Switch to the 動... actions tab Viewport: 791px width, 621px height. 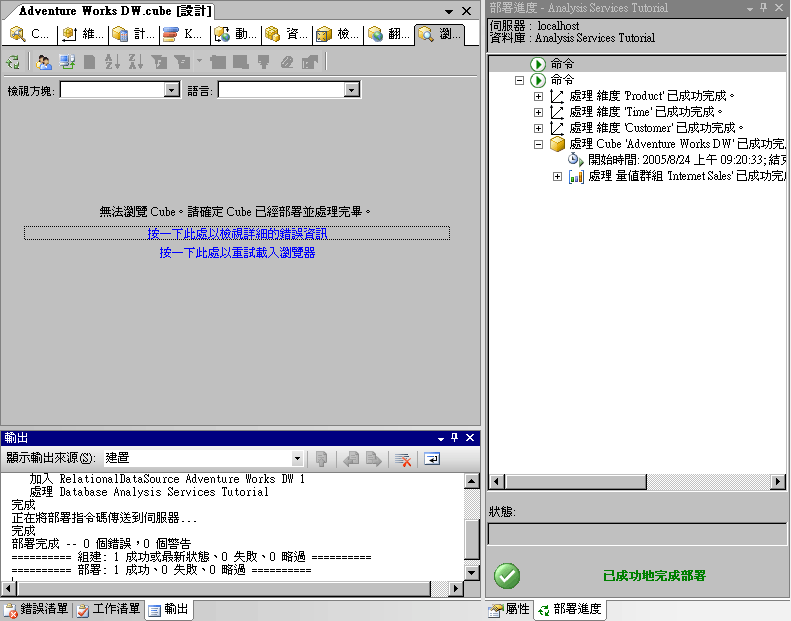[236, 34]
